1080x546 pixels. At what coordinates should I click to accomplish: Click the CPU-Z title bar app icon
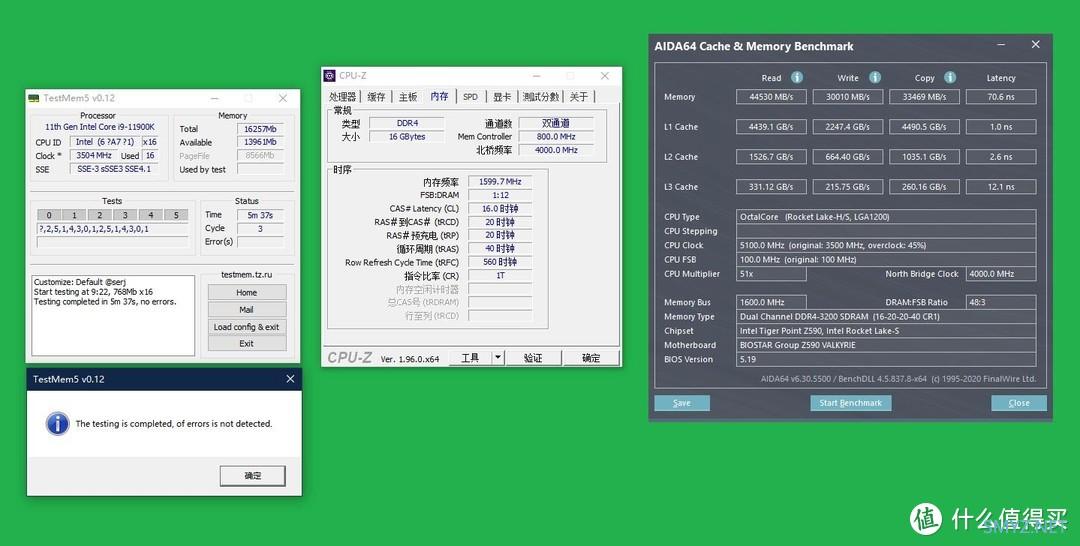[x=330, y=76]
